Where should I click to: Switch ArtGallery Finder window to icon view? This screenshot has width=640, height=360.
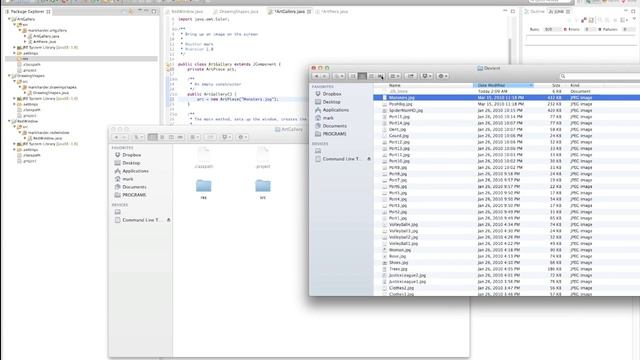(153, 137)
